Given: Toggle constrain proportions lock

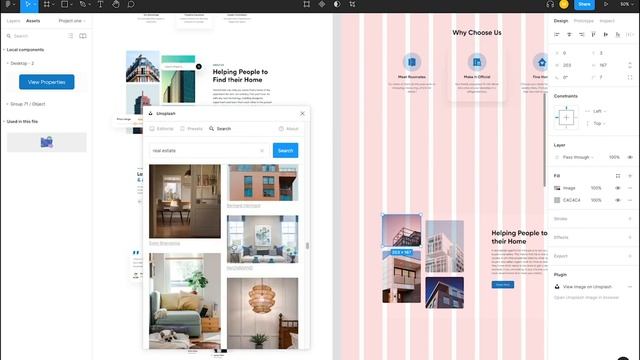Looking at the screenshot, I should tap(630, 65).
